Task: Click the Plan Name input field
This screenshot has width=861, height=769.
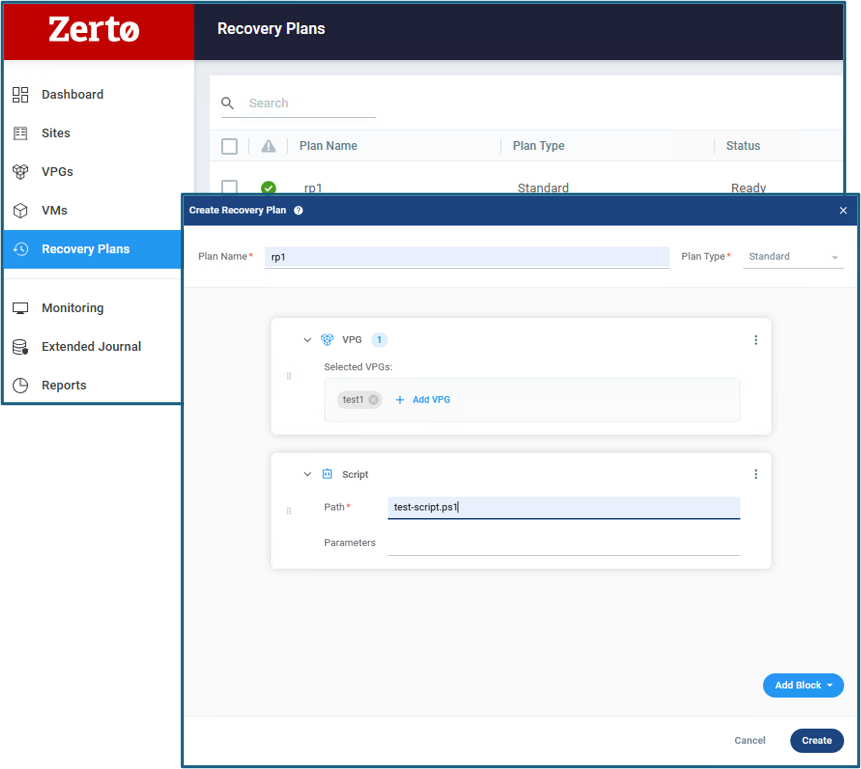Action: point(467,257)
